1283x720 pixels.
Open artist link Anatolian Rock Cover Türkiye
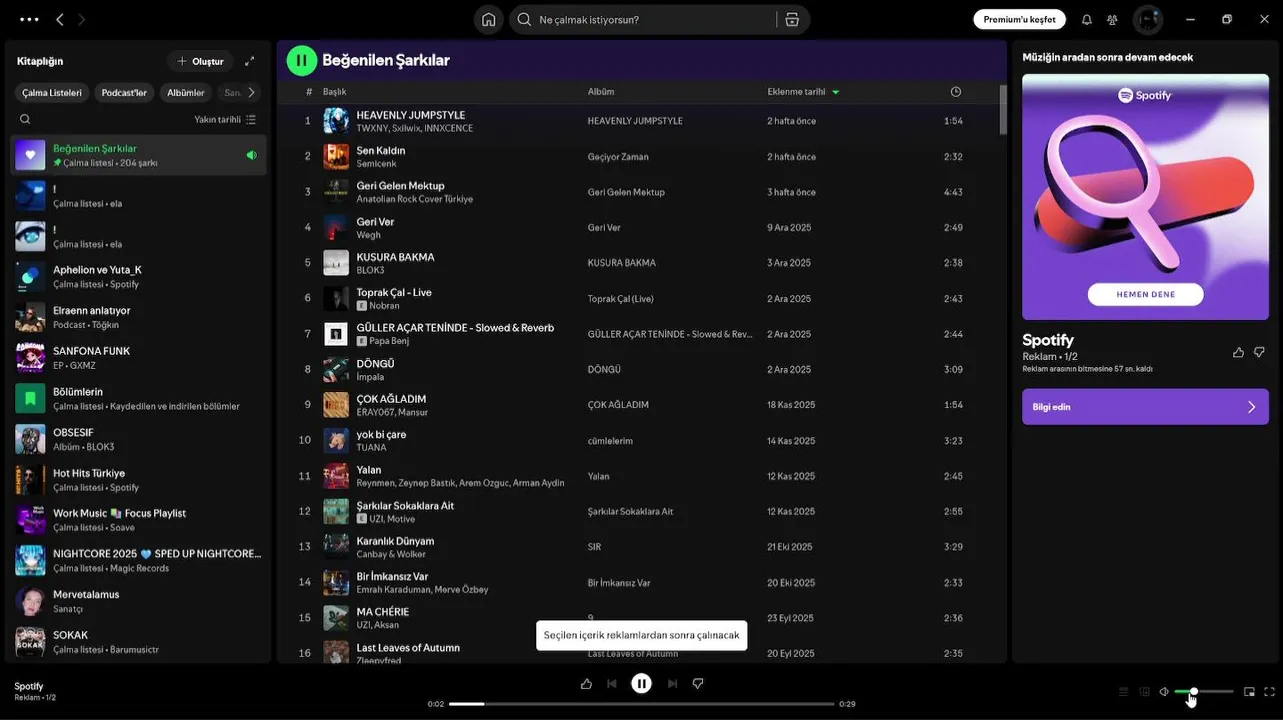tap(414, 199)
